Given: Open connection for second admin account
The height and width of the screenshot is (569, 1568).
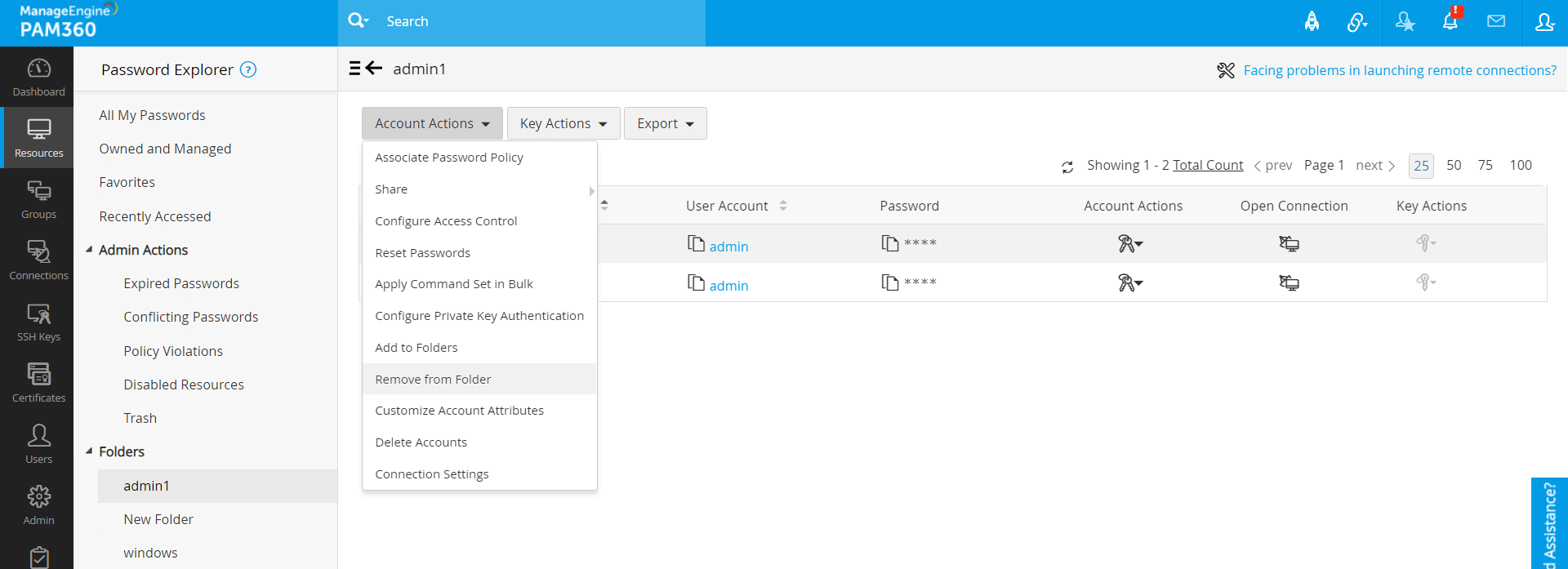Looking at the screenshot, I should [1289, 283].
